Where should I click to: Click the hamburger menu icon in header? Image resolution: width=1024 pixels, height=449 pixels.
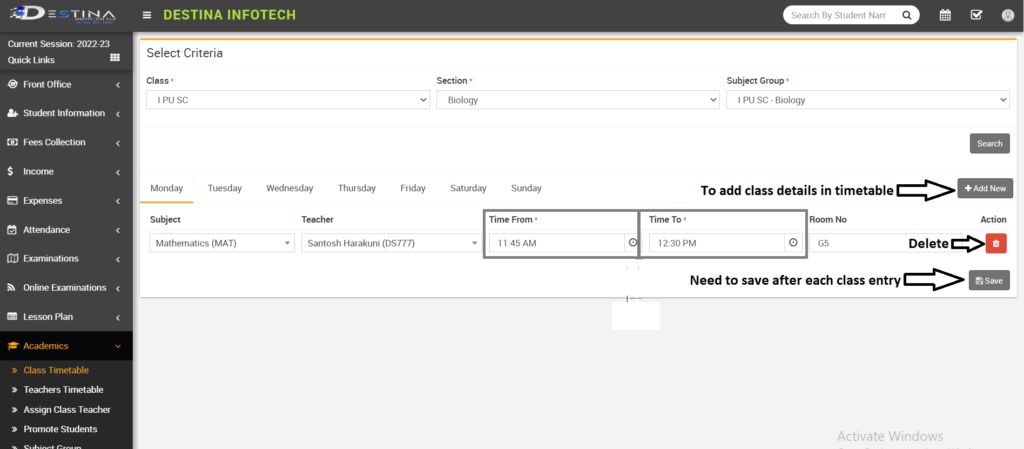pyautogui.click(x=147, y=15)
